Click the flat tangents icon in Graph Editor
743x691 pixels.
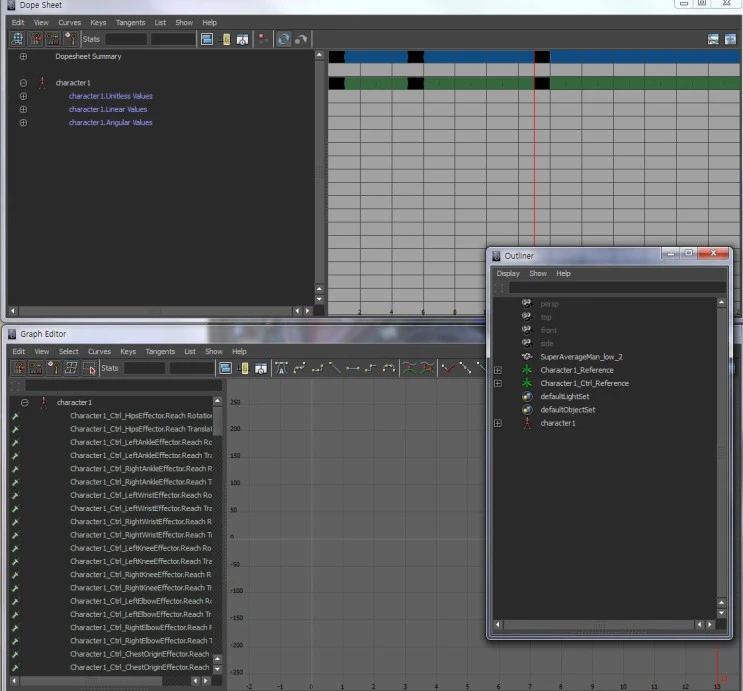click(x=353, y=368)
